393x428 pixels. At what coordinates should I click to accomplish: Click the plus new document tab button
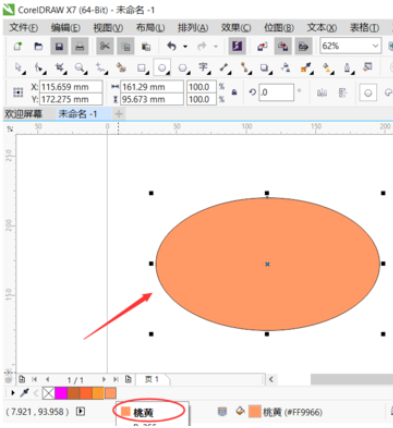click(x=119, y=114)
